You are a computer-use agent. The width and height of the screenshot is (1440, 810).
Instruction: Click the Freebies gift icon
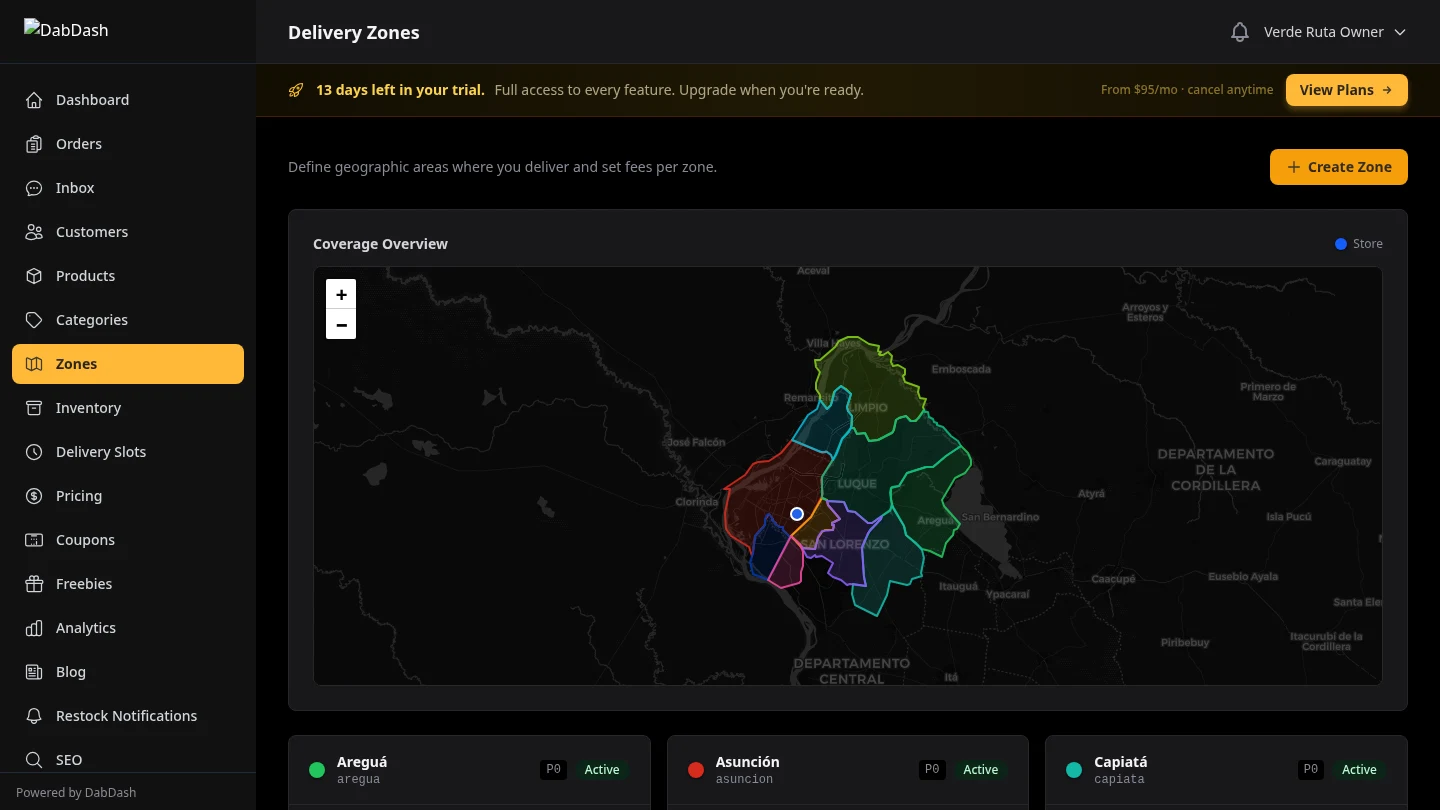33,584
